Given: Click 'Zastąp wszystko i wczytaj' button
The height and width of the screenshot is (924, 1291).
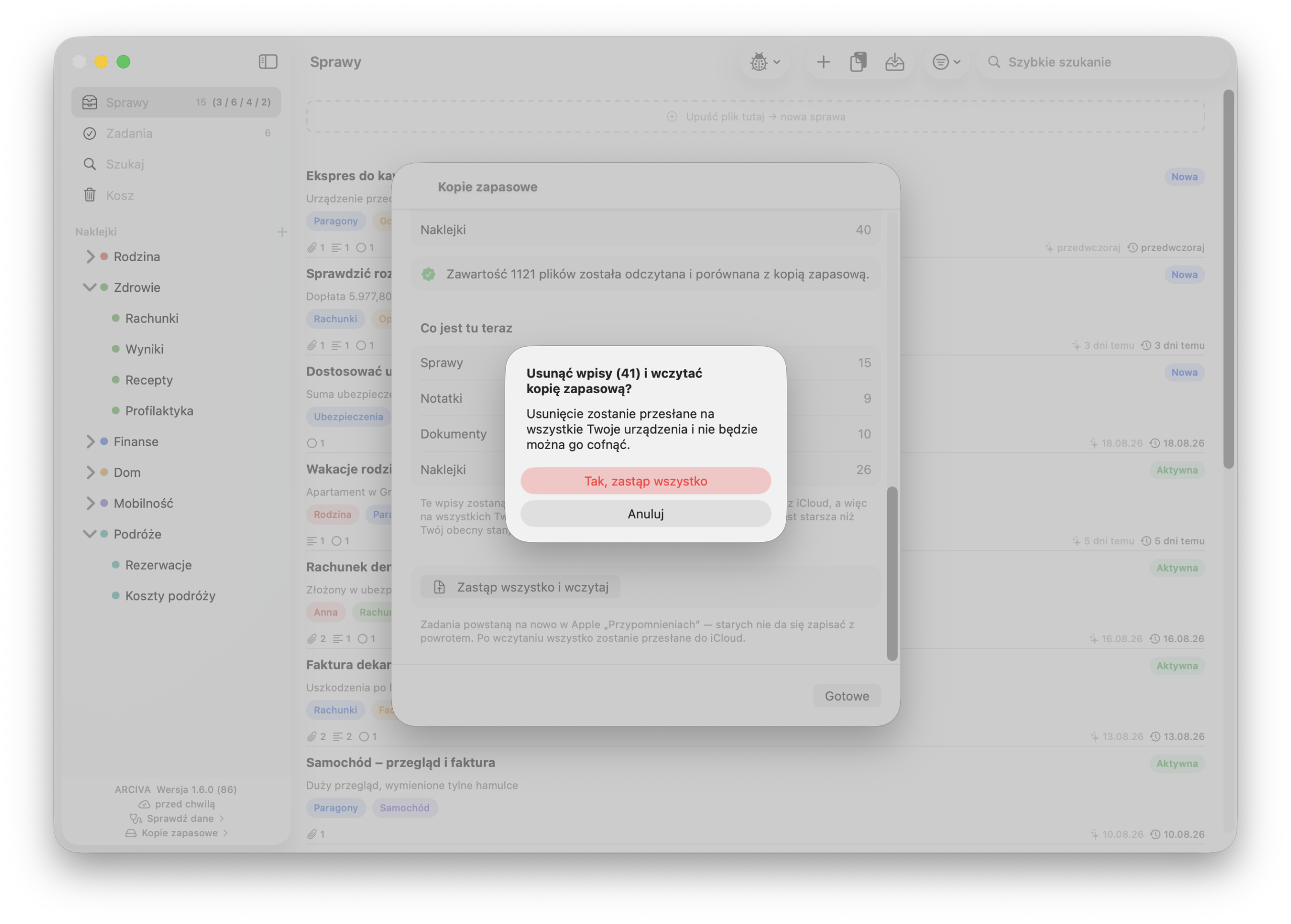Looking at the screenshot, I should pos(520,587).
